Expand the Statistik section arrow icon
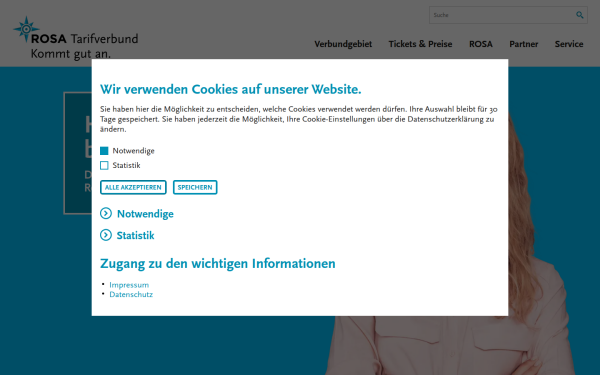This screenshot has width=600, height=375. point(106,235)
